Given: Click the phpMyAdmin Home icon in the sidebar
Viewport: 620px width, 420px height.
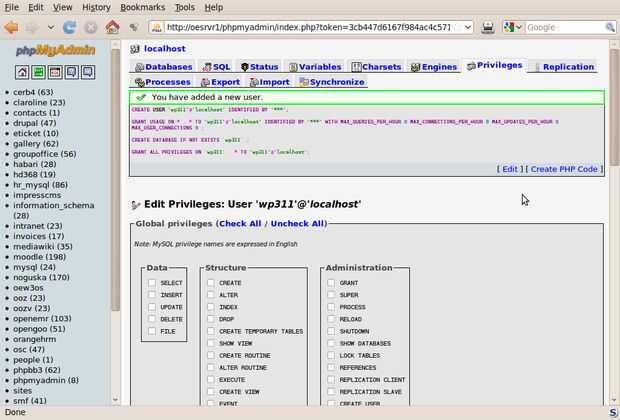Looking at the screenshot, I should [x=22, y=72].
